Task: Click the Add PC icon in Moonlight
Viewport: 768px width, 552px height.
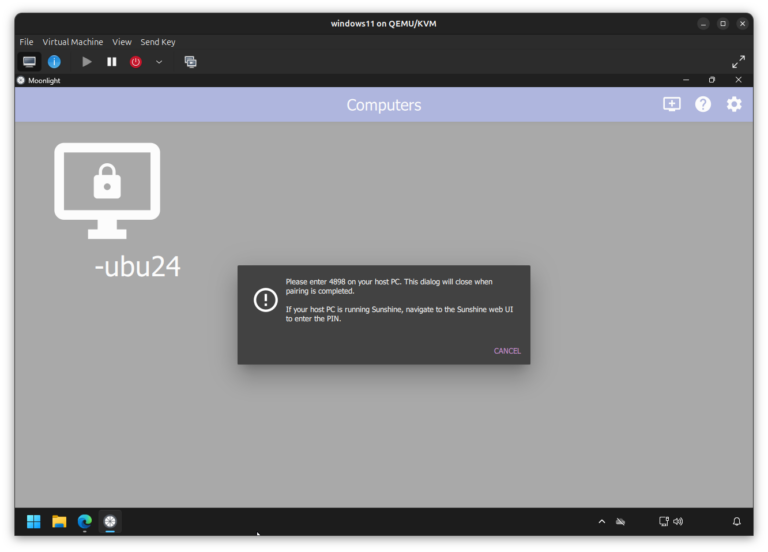Action: point(671,104)
